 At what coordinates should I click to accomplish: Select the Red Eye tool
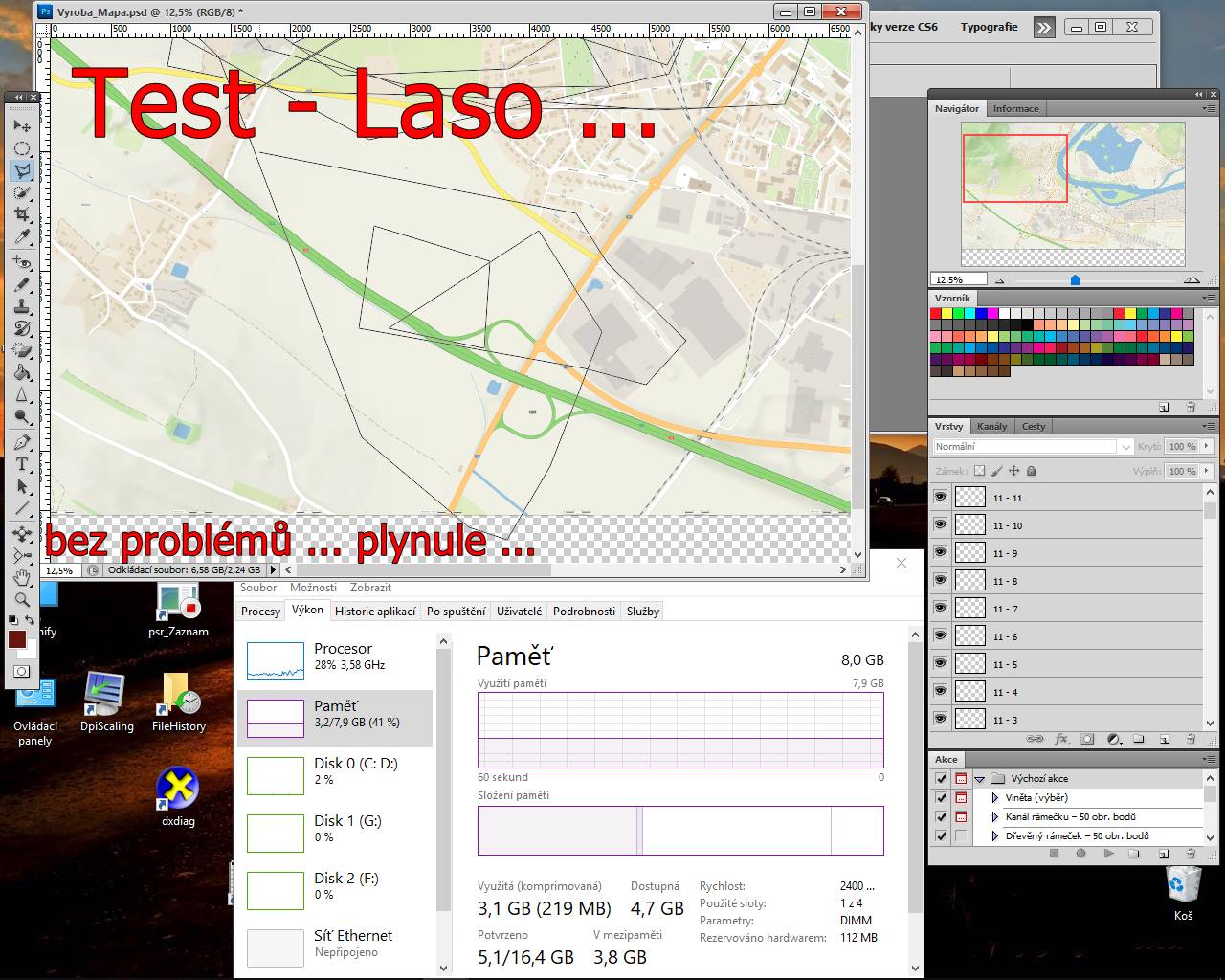[21, 261]
